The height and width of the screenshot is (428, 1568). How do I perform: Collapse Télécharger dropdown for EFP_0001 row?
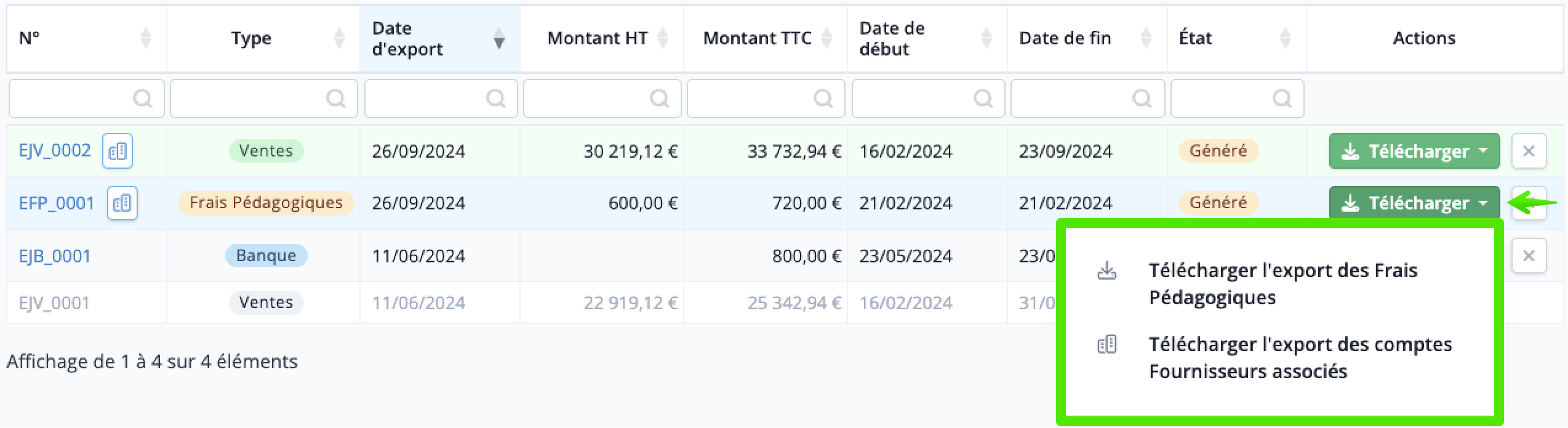tap(1414, 203)
